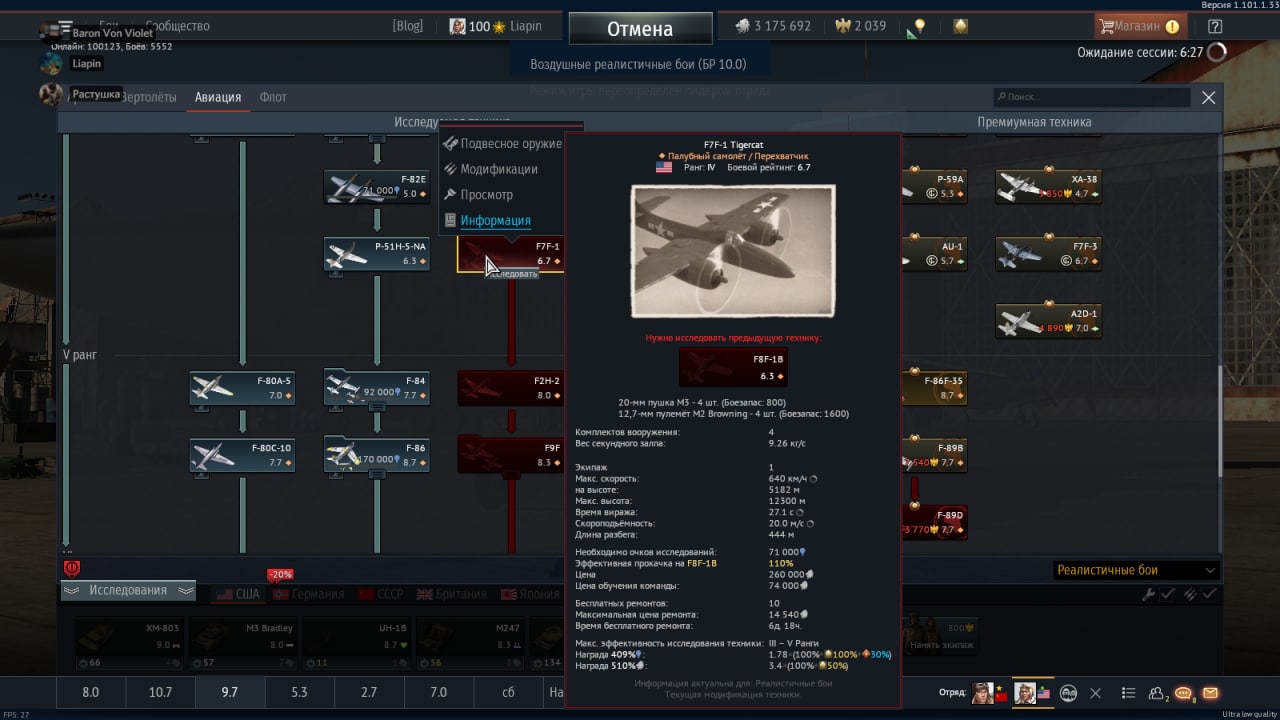Screen dimensions: 1280x720
Task: Select the P-51H-5-NA aircraft card
Action: 377,254
